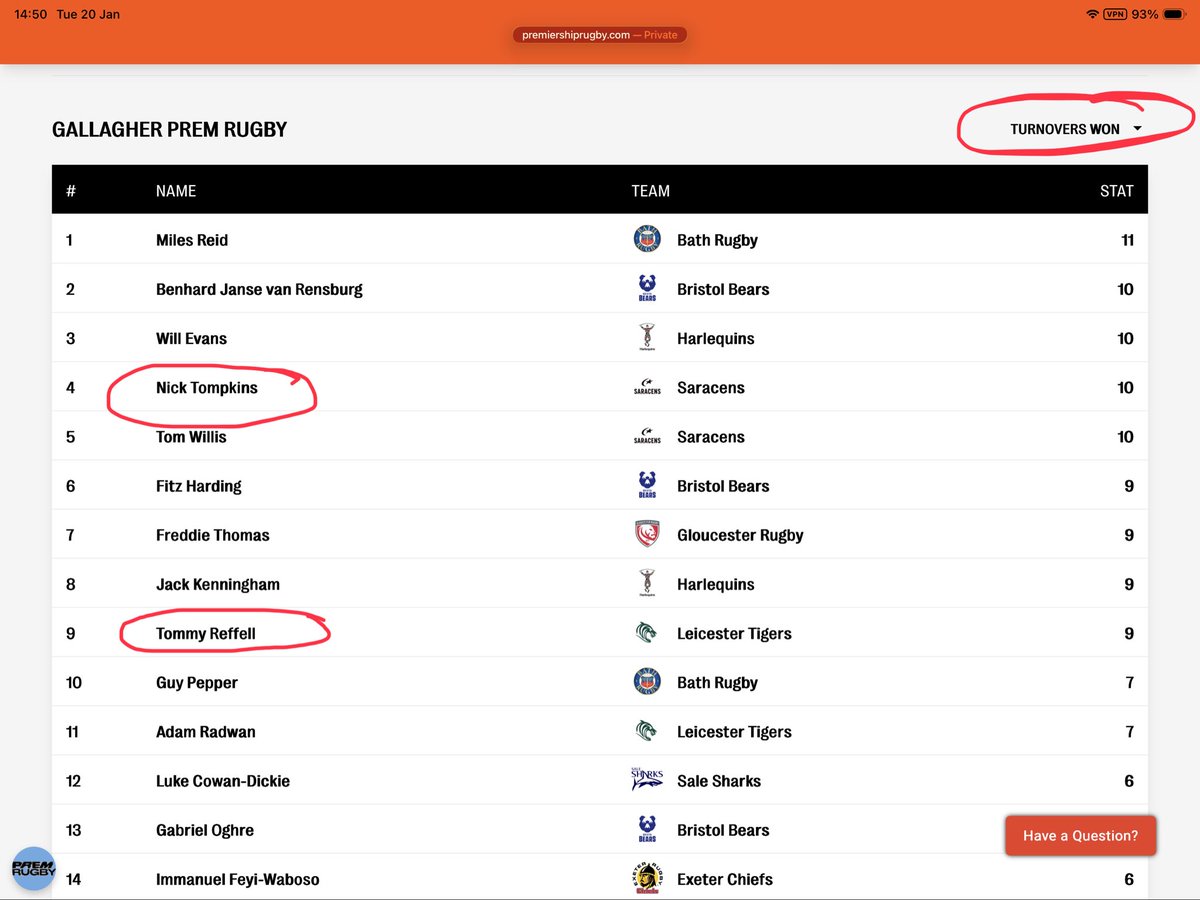This screenshot has width=1200, height=900.
Task: Click the Bath Rugby logo beside Guy Pepper
Action: click(x=647, y=682)
